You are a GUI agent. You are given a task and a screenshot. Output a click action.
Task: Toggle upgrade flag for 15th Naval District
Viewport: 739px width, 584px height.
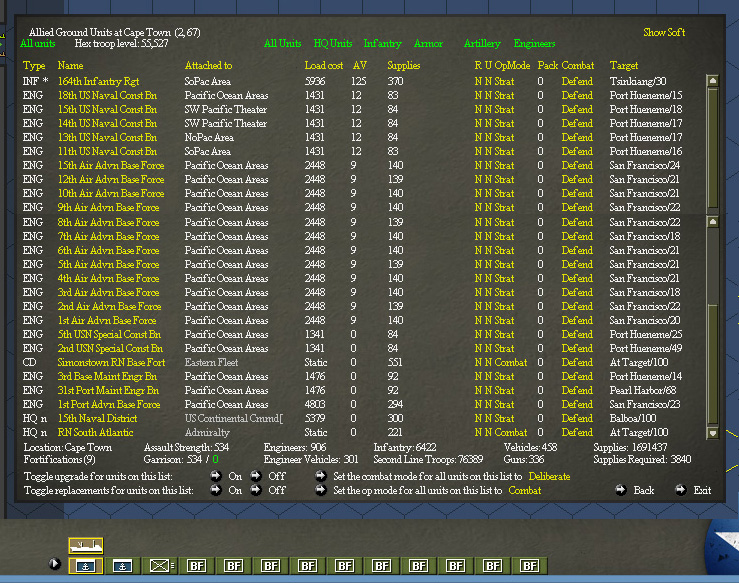pos(488,419)
